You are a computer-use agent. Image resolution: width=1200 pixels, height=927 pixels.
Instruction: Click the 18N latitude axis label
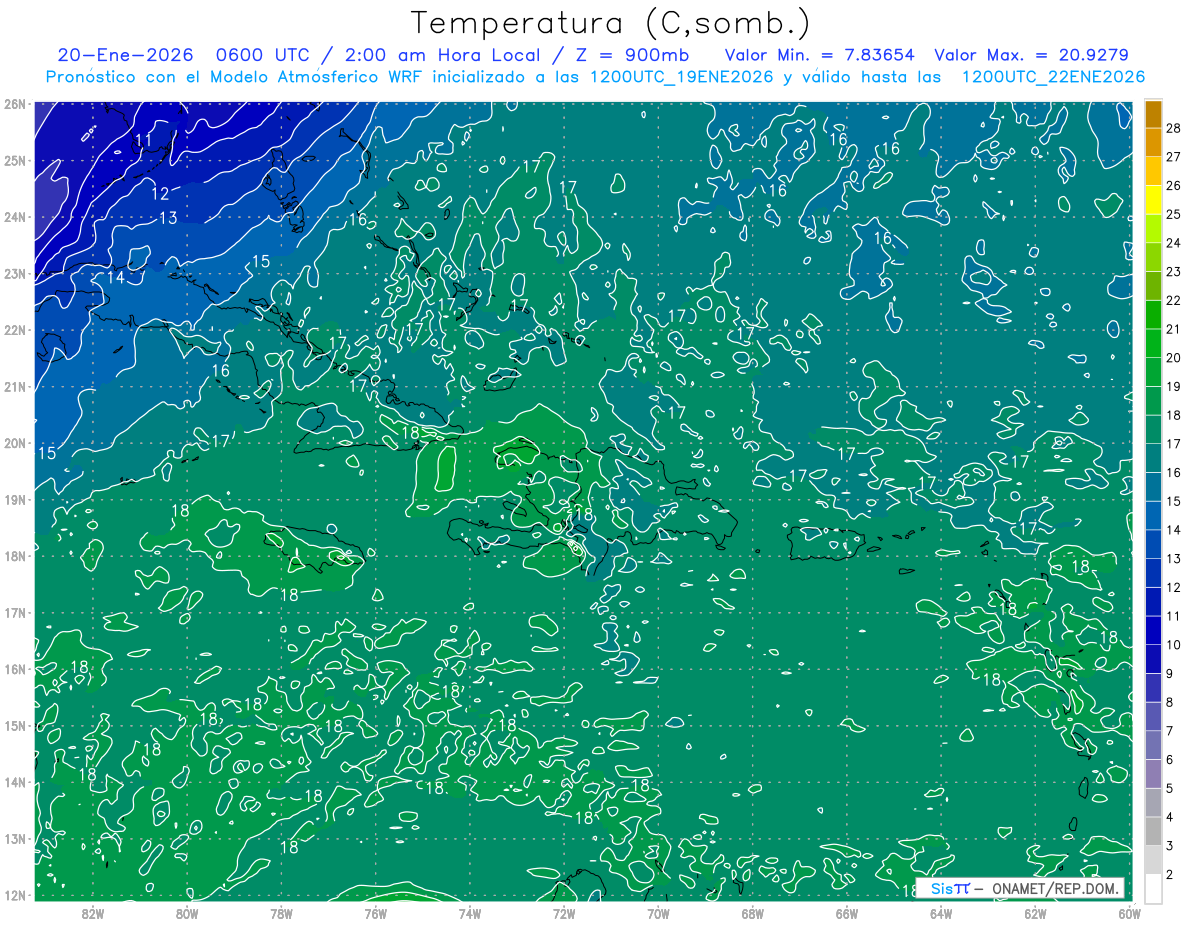[14, 555]
